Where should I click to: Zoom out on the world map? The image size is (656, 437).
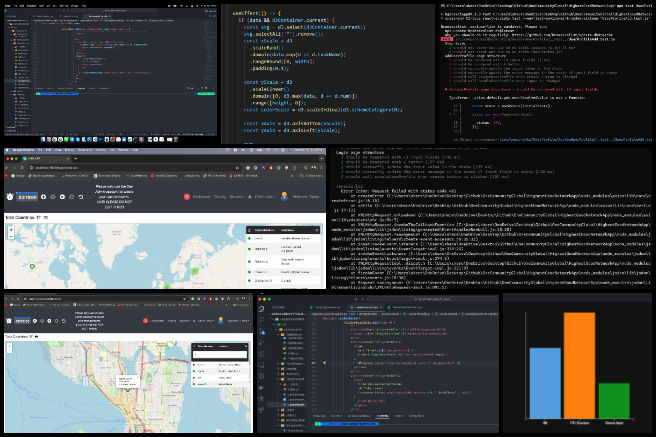tap(10, 235)
